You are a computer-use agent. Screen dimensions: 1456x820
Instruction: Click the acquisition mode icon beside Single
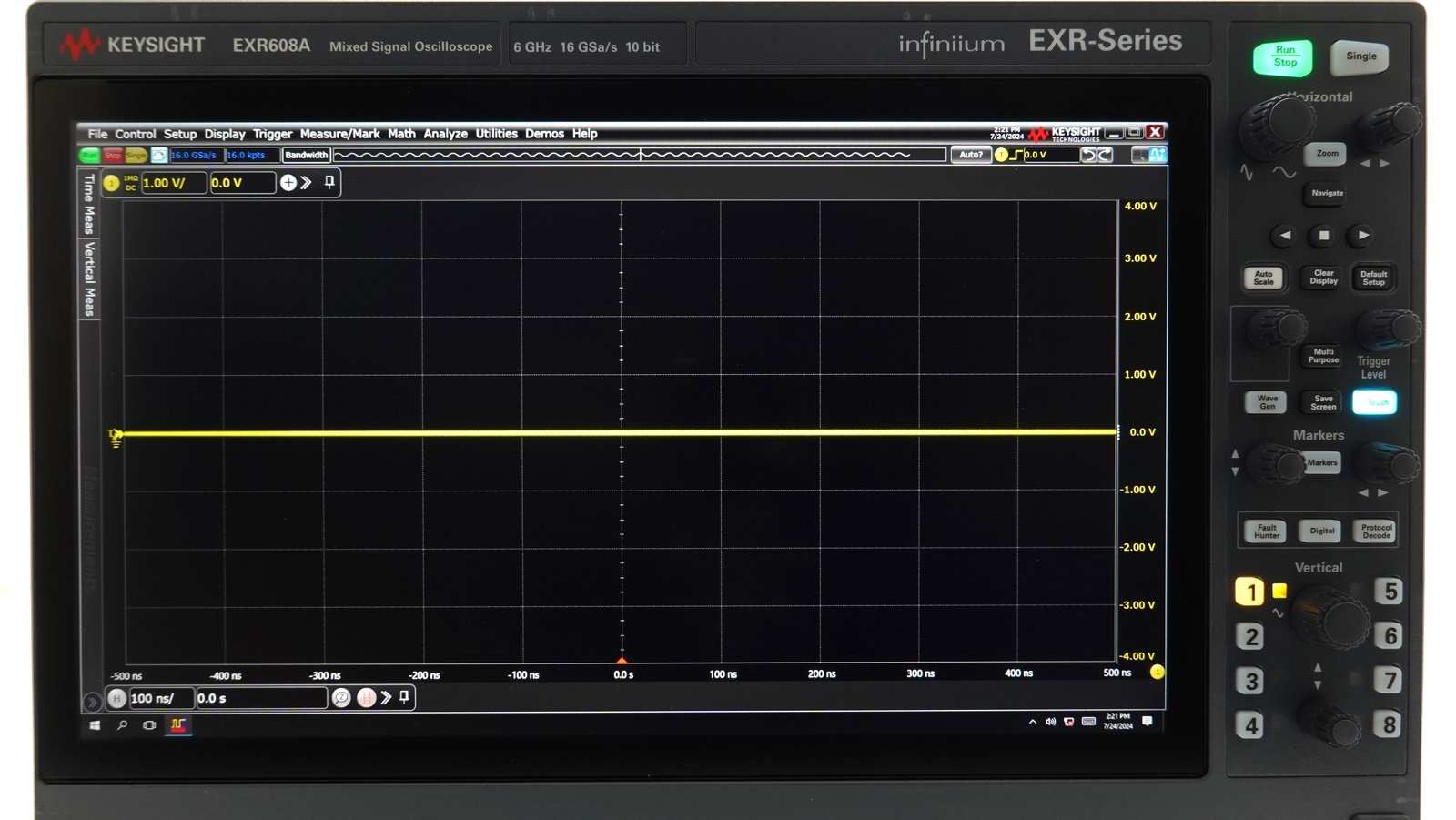158,156
